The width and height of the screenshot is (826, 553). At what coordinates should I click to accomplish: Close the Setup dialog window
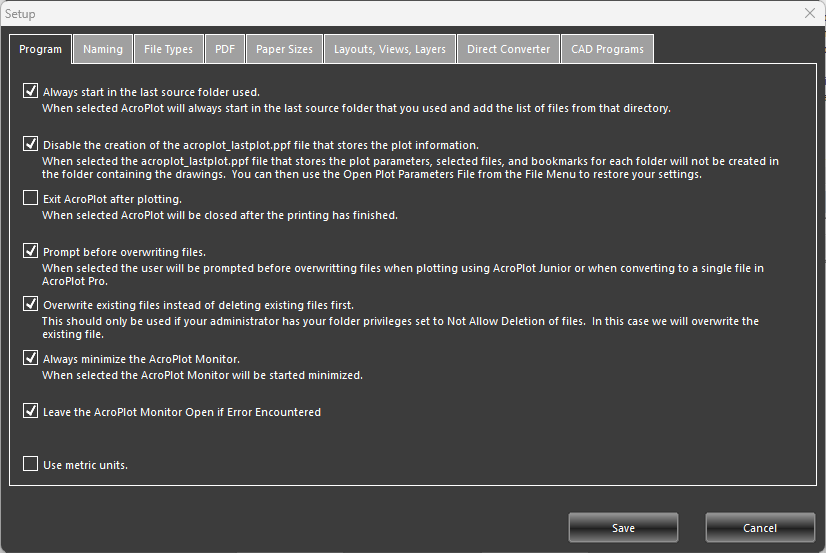pos(810,13)
